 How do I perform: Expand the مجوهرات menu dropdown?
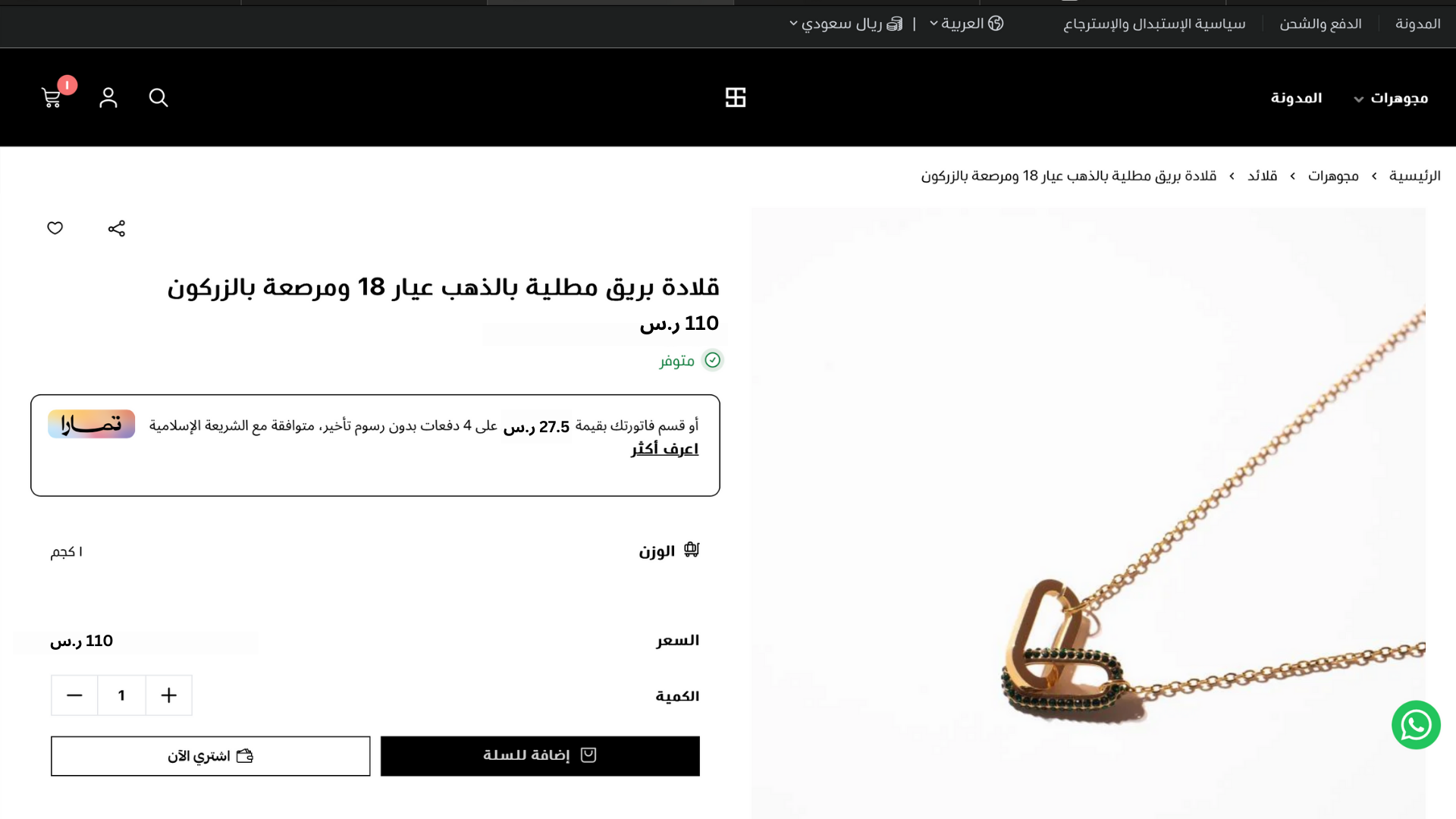click(x=1391, y=99)
